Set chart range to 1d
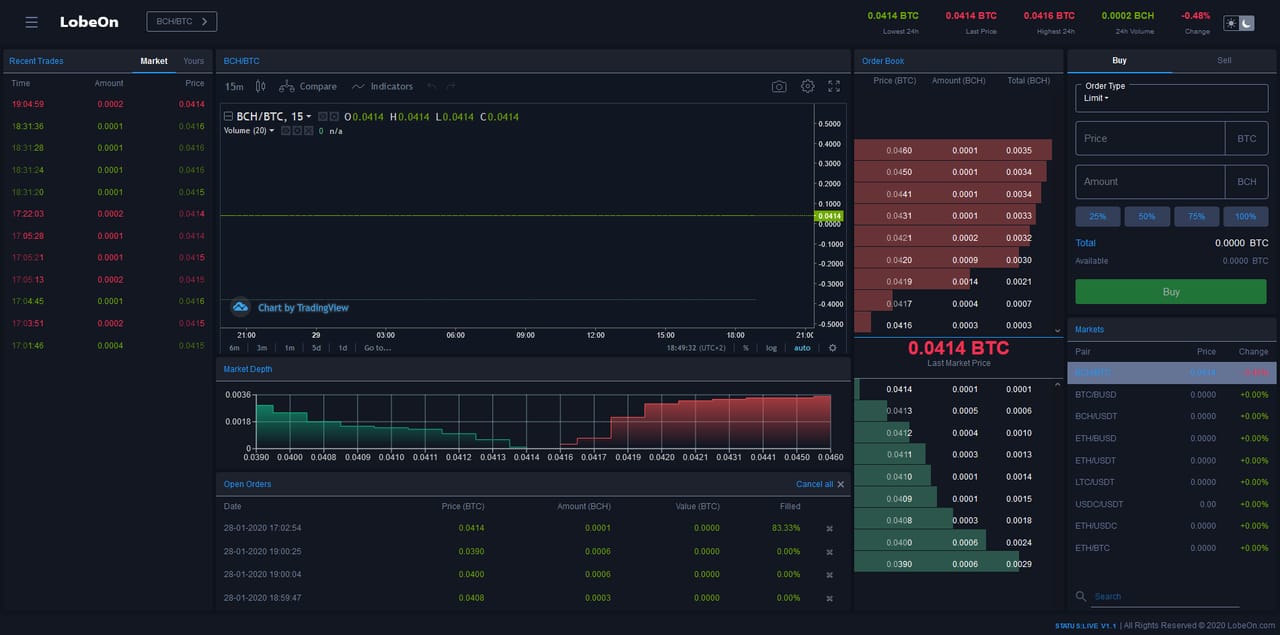 [343, 348]
